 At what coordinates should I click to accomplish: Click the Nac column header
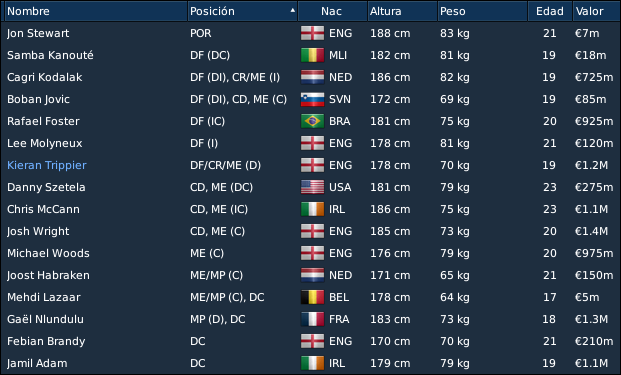coord(333,11)
